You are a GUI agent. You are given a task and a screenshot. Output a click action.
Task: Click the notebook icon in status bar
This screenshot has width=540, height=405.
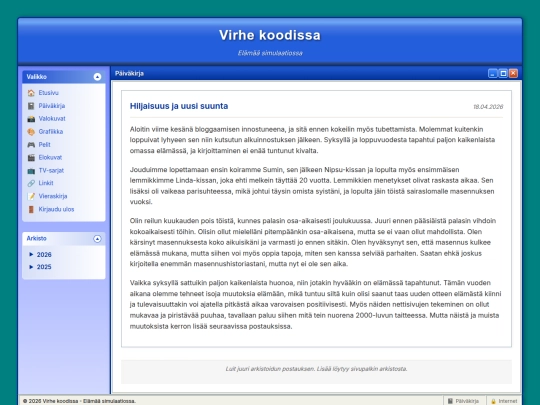[450, 401]
